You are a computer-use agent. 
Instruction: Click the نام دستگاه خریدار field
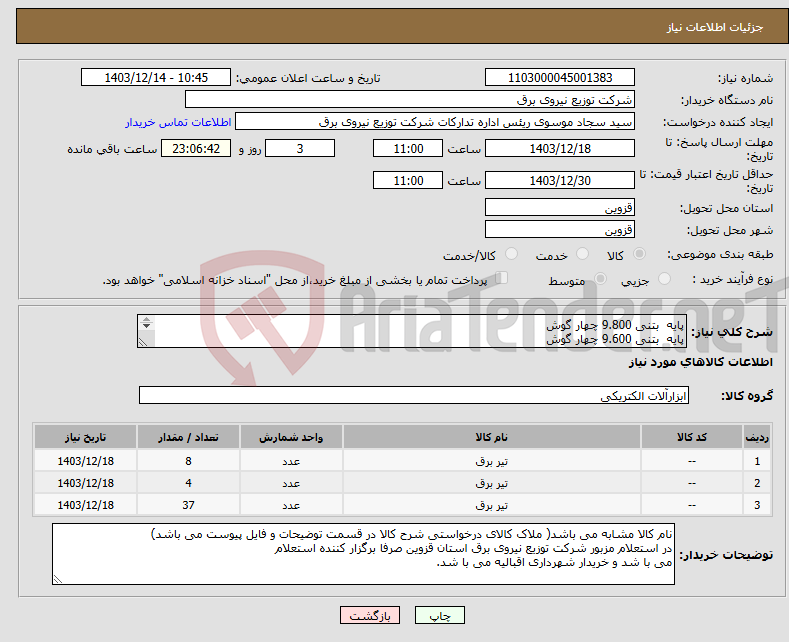[410, 100]
